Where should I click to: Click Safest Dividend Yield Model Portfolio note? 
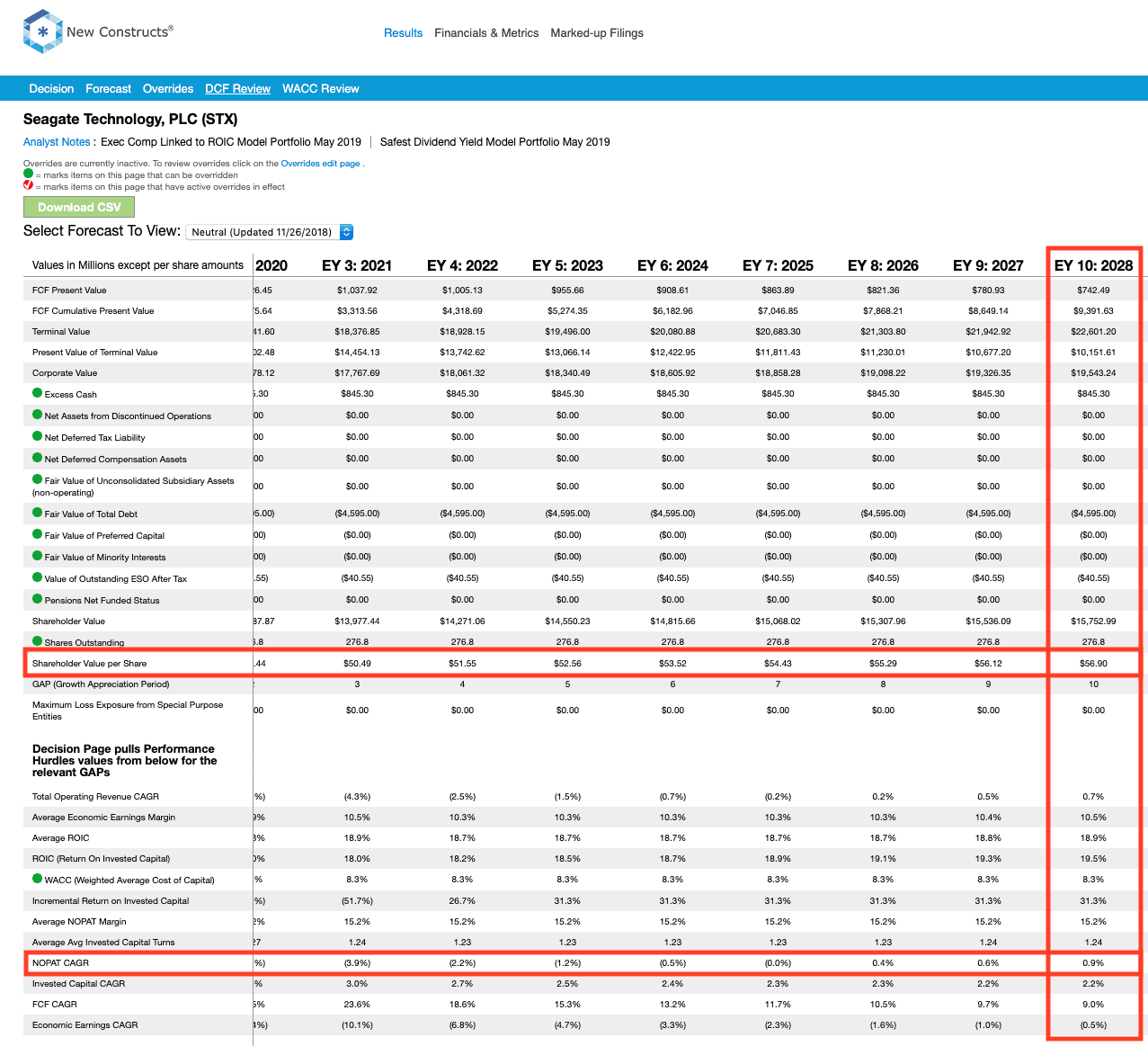[495, 142]
